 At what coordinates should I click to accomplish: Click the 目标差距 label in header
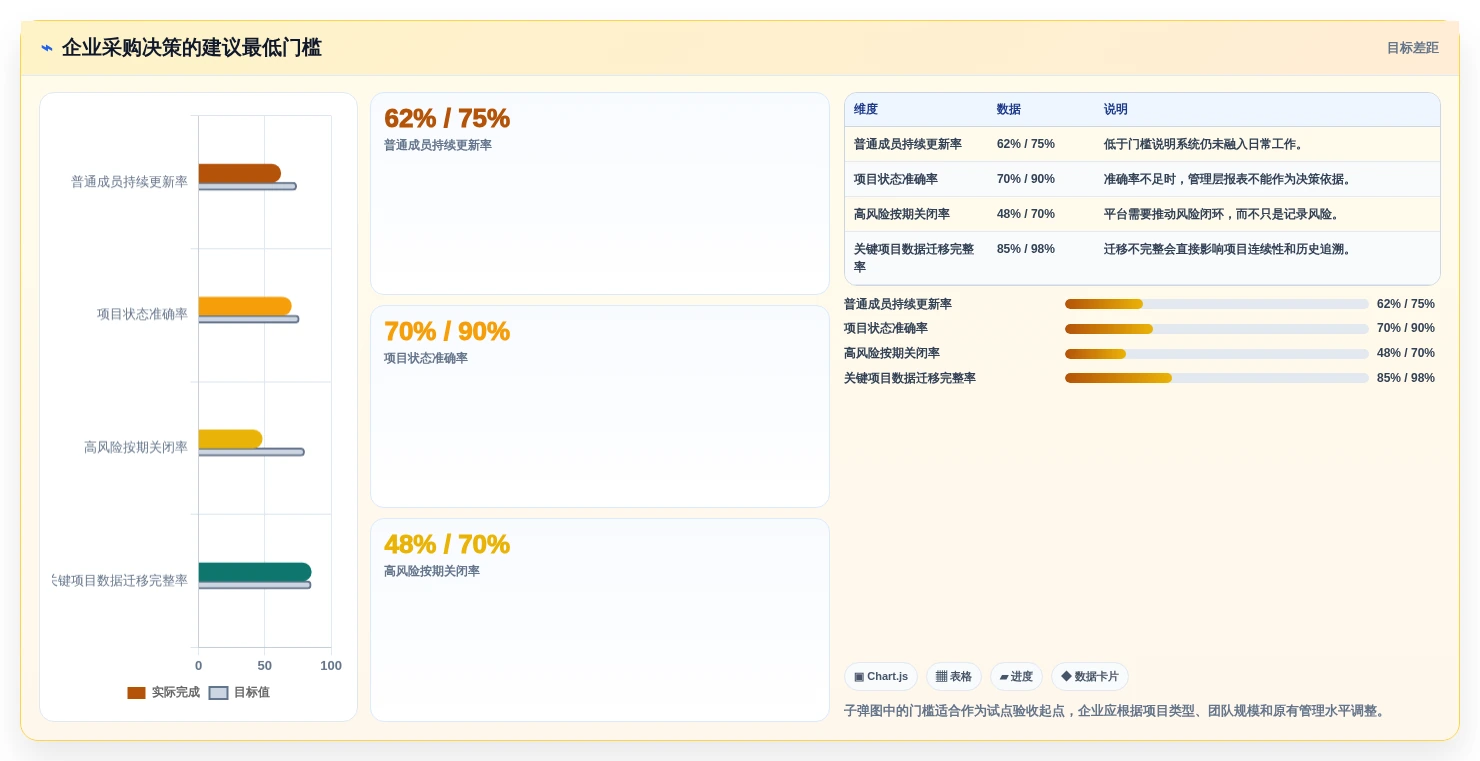[1412, 48]
